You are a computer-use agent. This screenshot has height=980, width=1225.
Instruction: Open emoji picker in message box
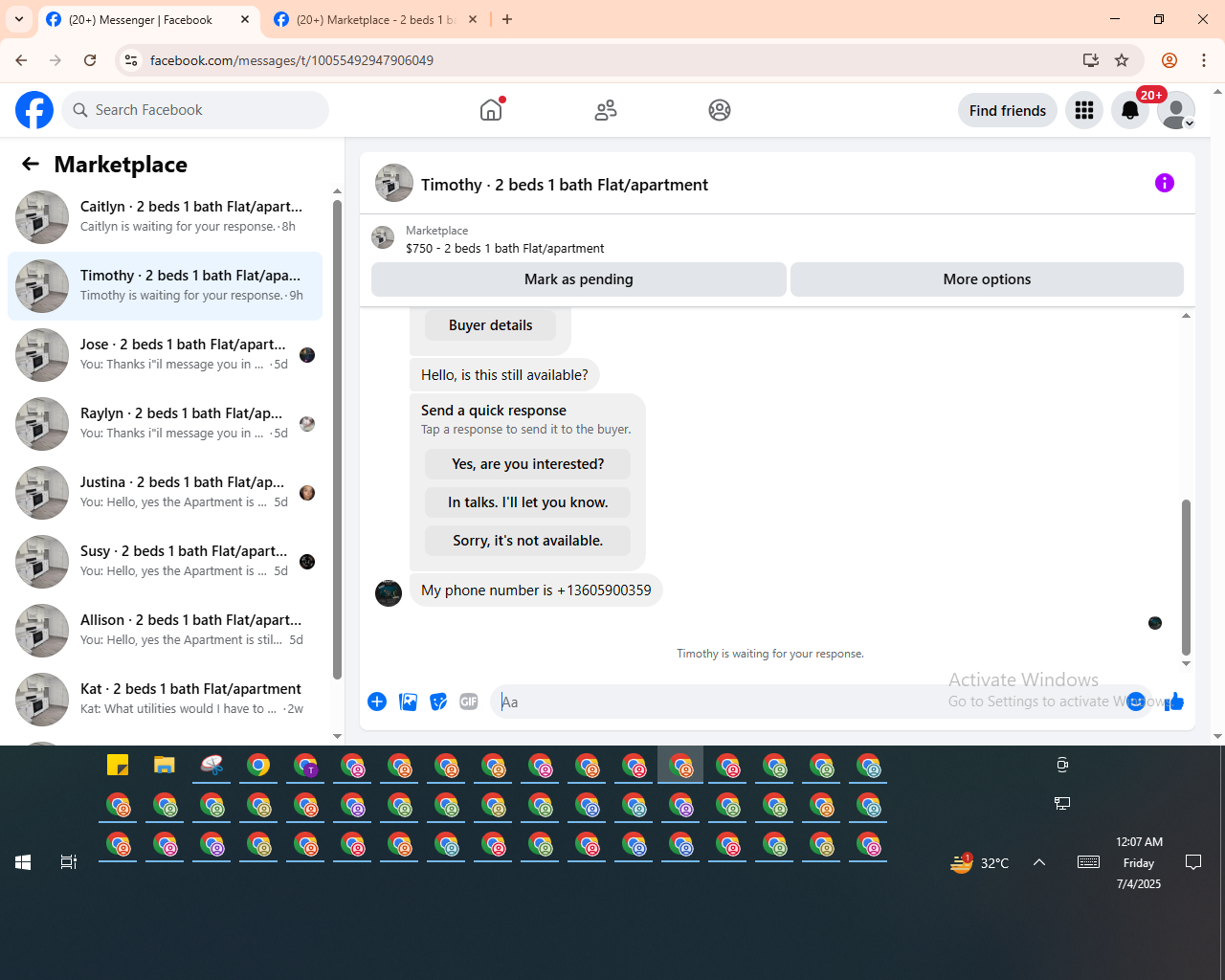(1136, 702)
